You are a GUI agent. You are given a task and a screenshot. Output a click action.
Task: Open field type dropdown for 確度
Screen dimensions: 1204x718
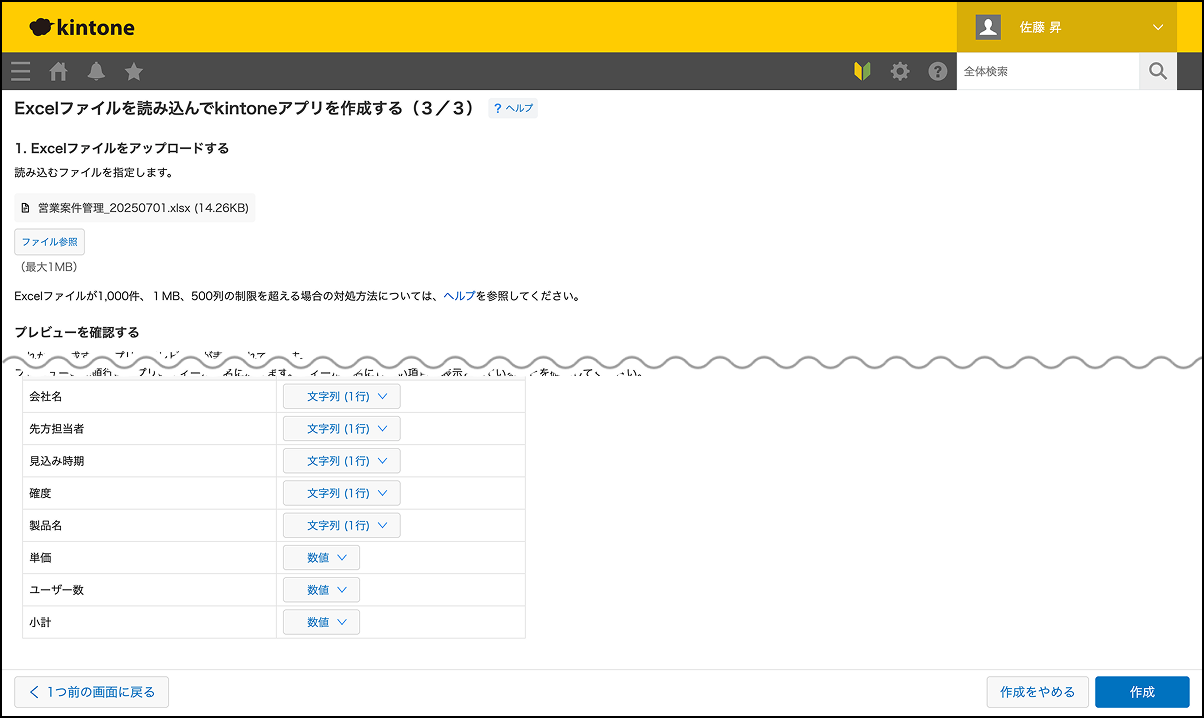341,493
